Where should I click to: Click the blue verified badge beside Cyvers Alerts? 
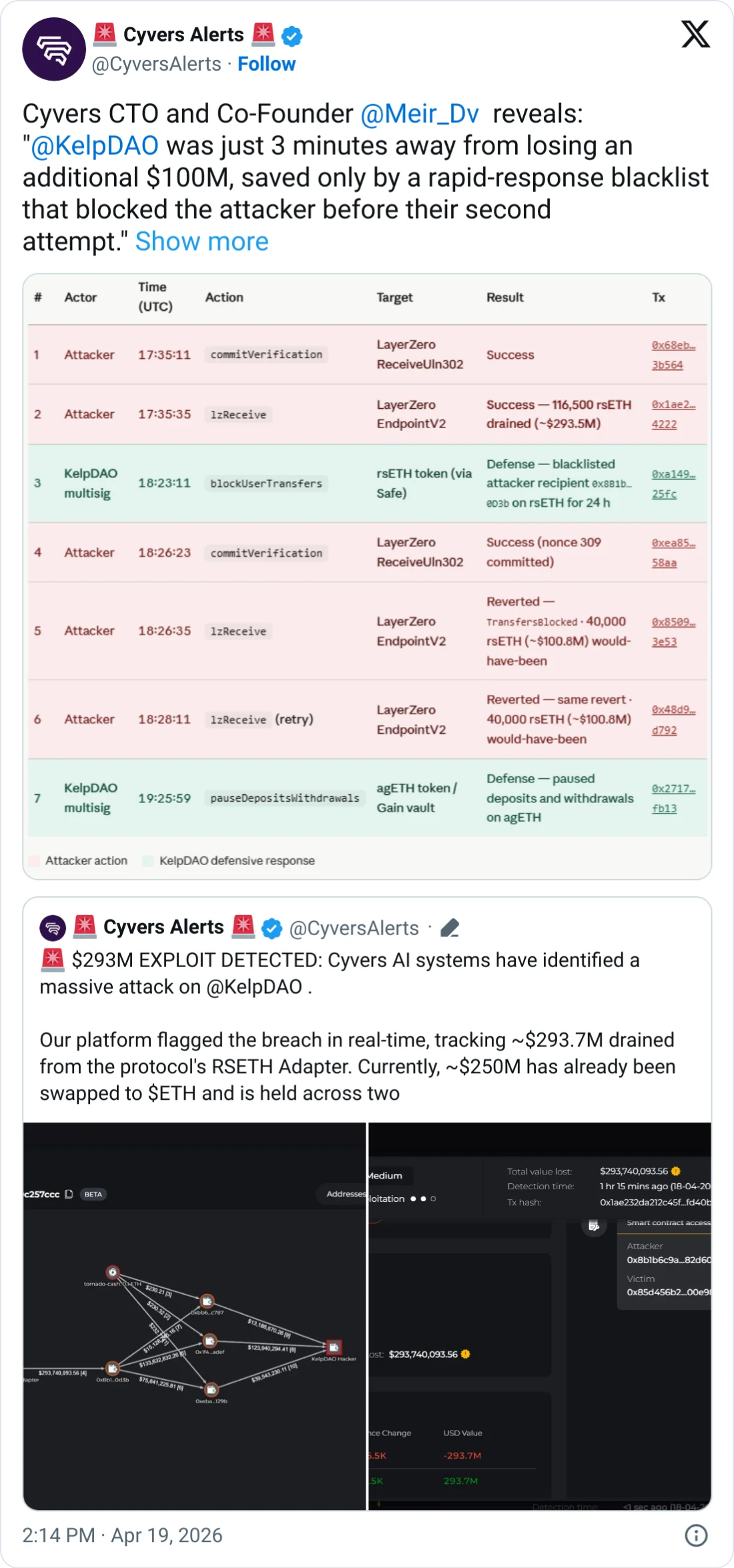pos(292,36)
